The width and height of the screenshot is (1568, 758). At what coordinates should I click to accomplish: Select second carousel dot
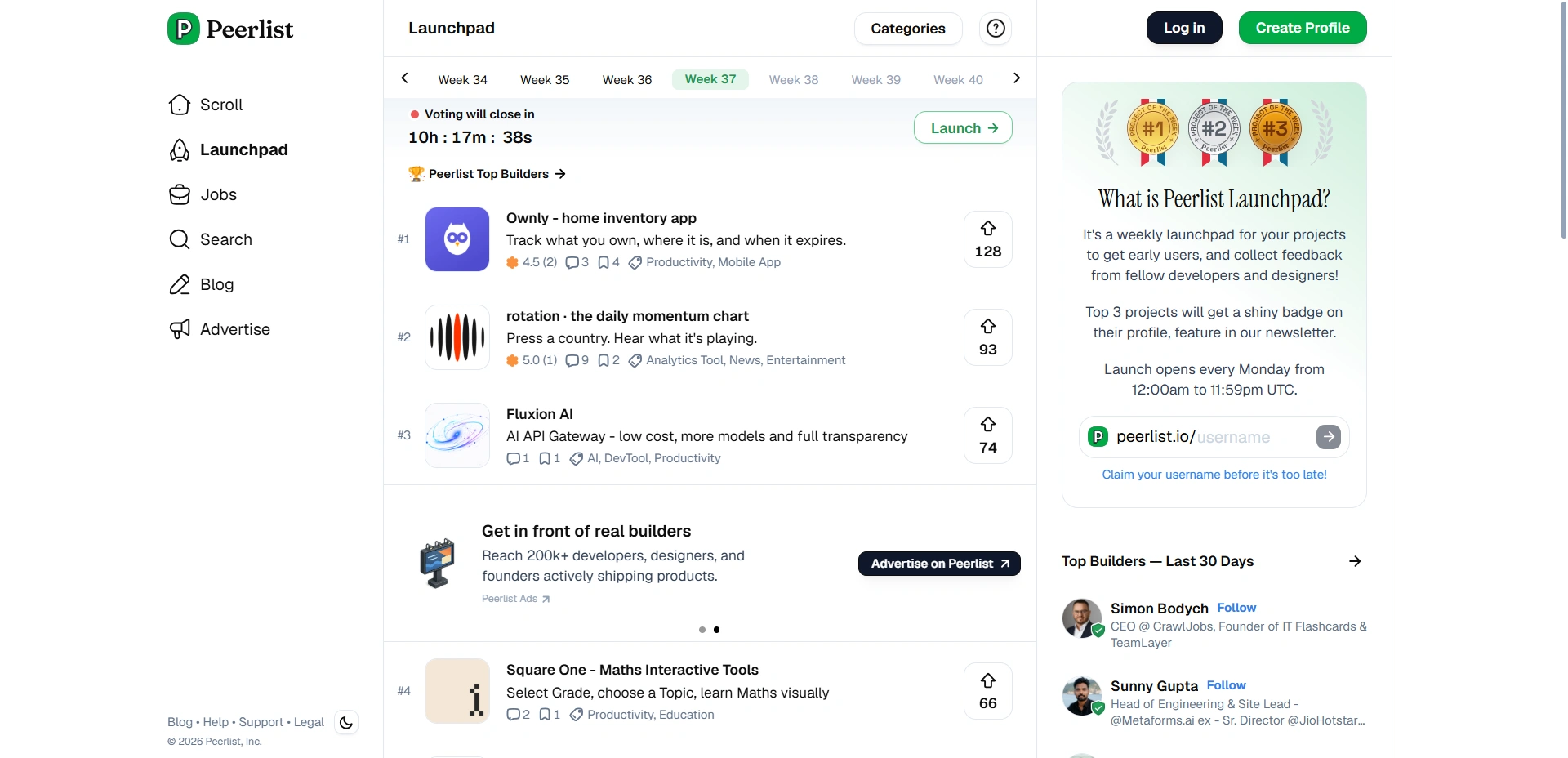(716, 630)
